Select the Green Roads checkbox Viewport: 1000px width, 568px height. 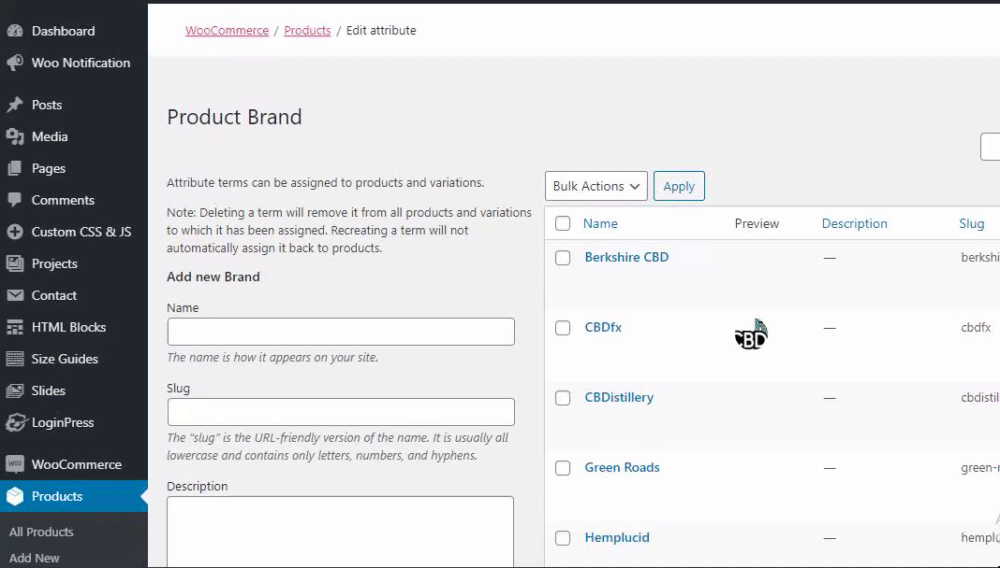click(x=563, y=468)
